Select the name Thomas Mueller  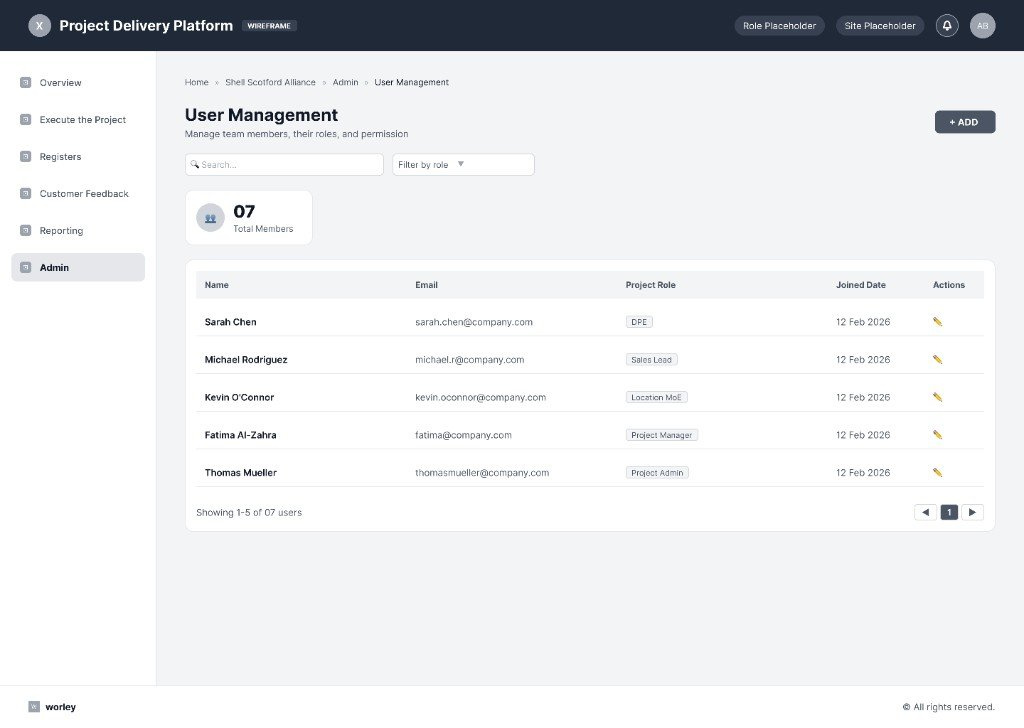click(x=241, y=473)
